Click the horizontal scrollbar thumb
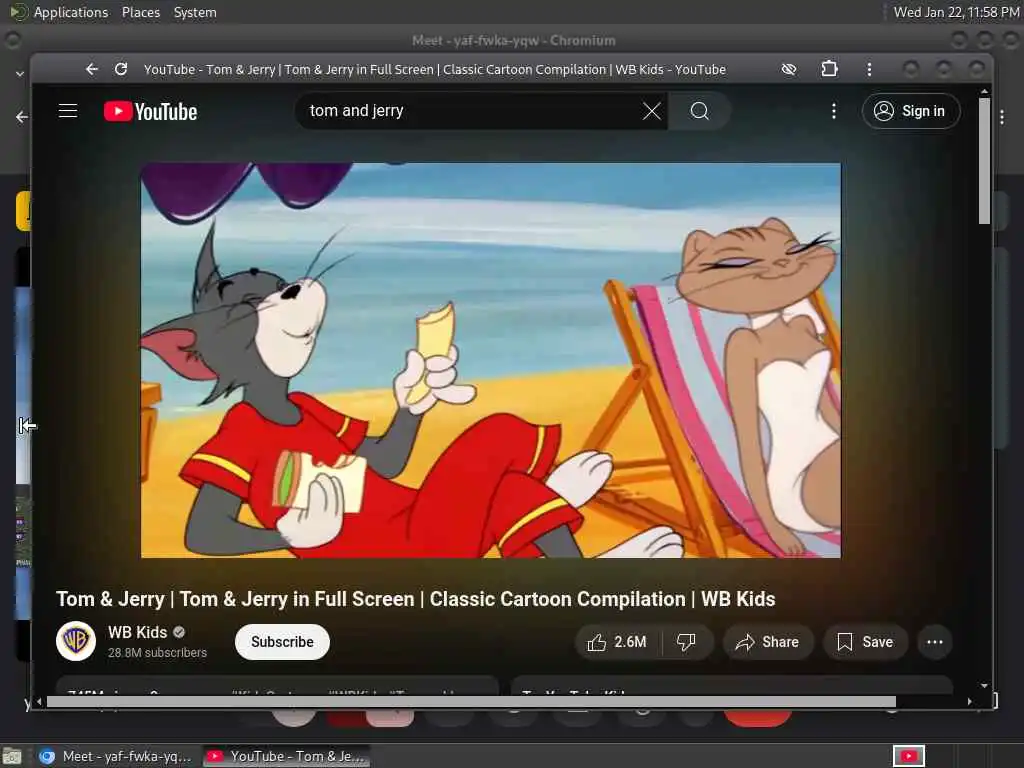 (471, 701)
